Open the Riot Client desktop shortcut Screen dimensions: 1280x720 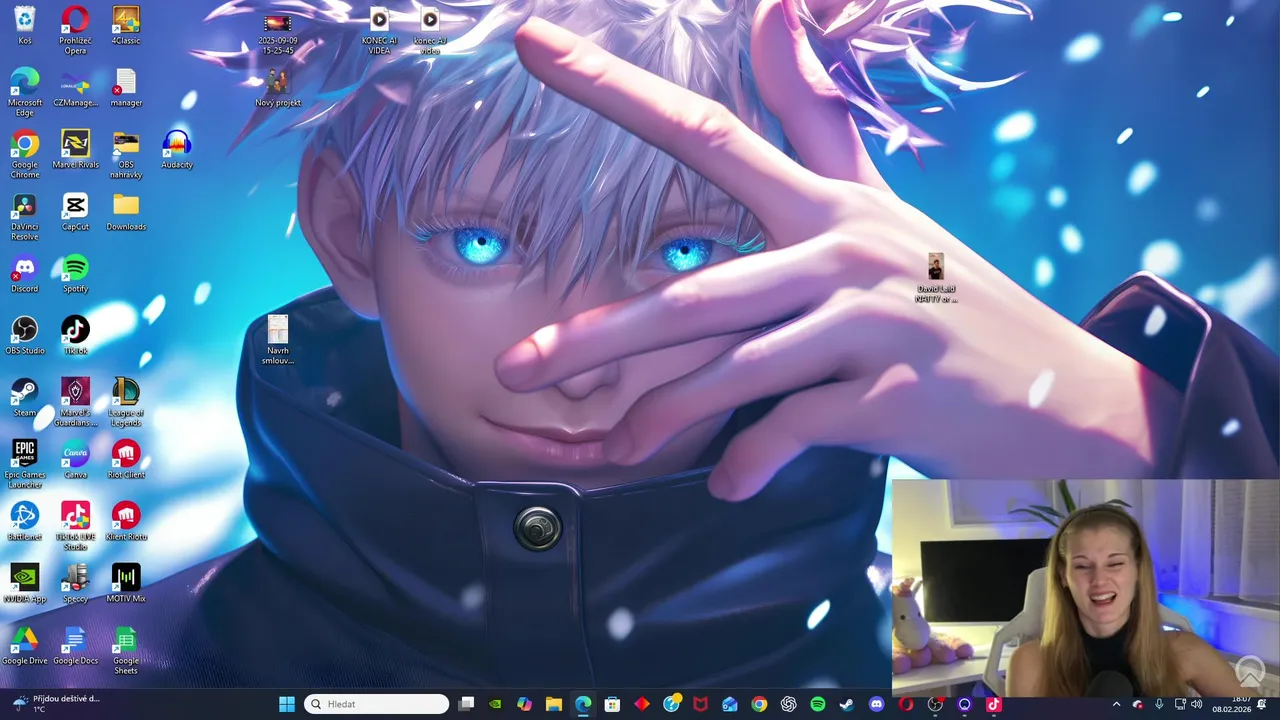pos(126,460)
